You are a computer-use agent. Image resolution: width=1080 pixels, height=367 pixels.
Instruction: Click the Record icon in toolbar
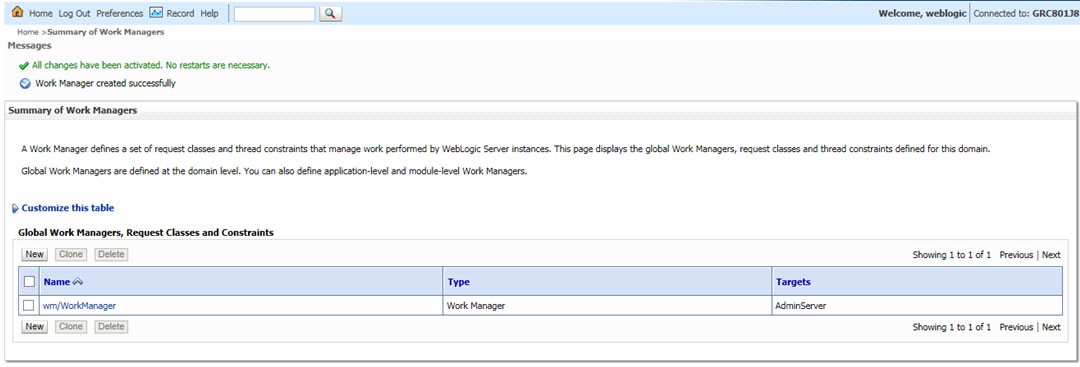point(156,12)
